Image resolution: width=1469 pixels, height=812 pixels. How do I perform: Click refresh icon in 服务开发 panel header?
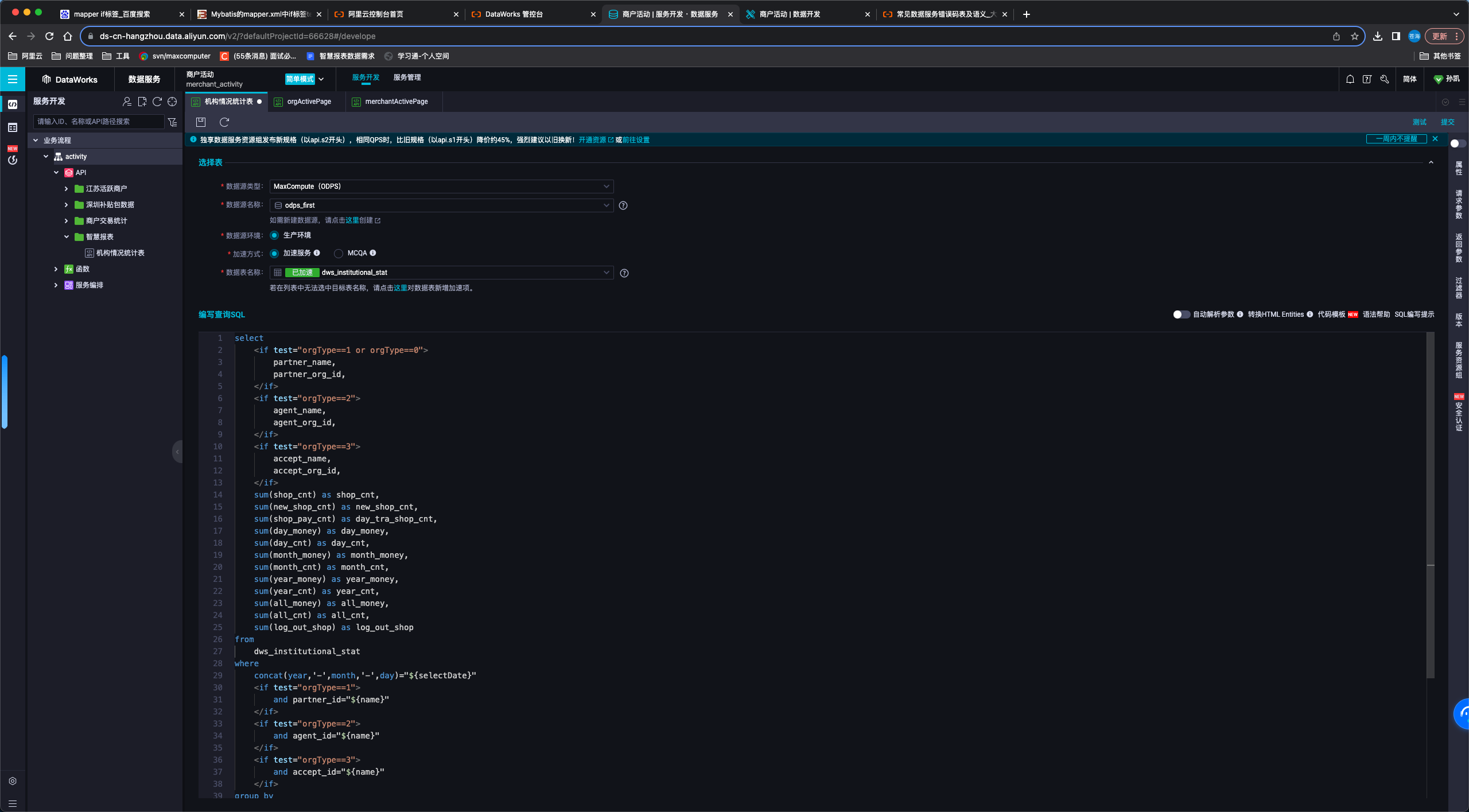click(157, 102)
